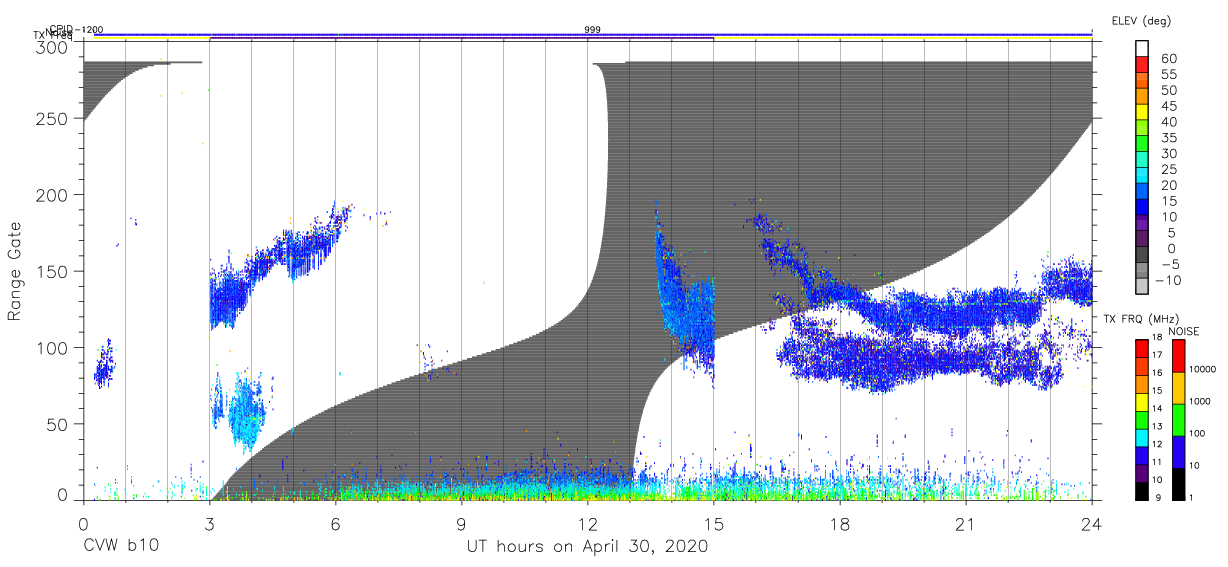
Task: Click y-axis tick label '250'
Action: 53,118
